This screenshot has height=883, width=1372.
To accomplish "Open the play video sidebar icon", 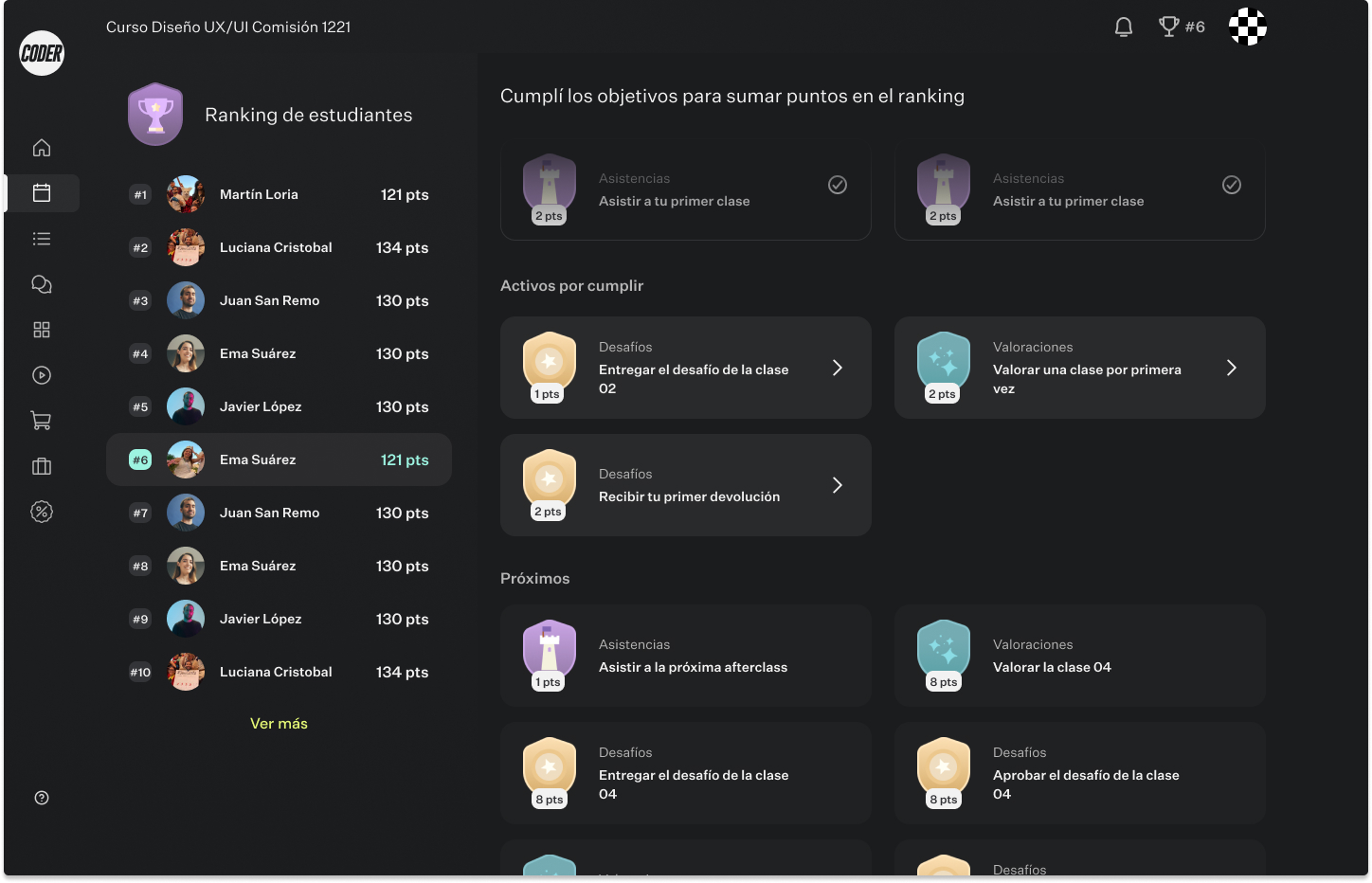I will tap(42, 375).
